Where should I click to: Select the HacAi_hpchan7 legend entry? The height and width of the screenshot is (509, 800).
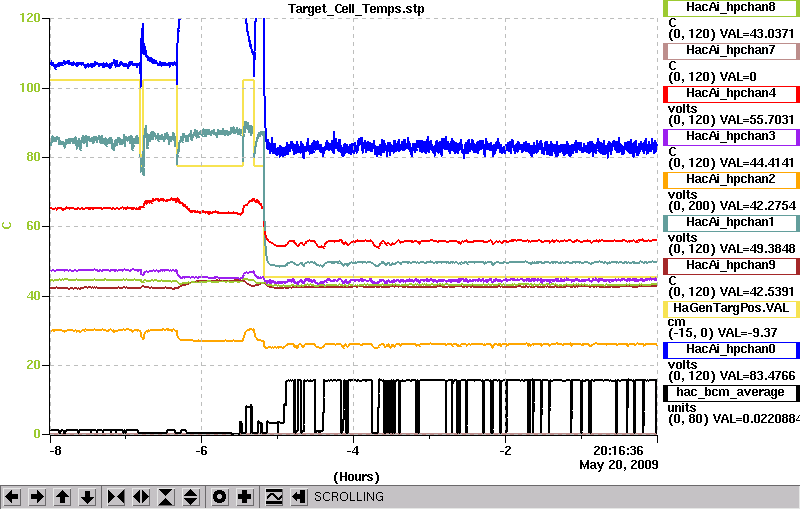pyautogui.click(x=731, y=50)
